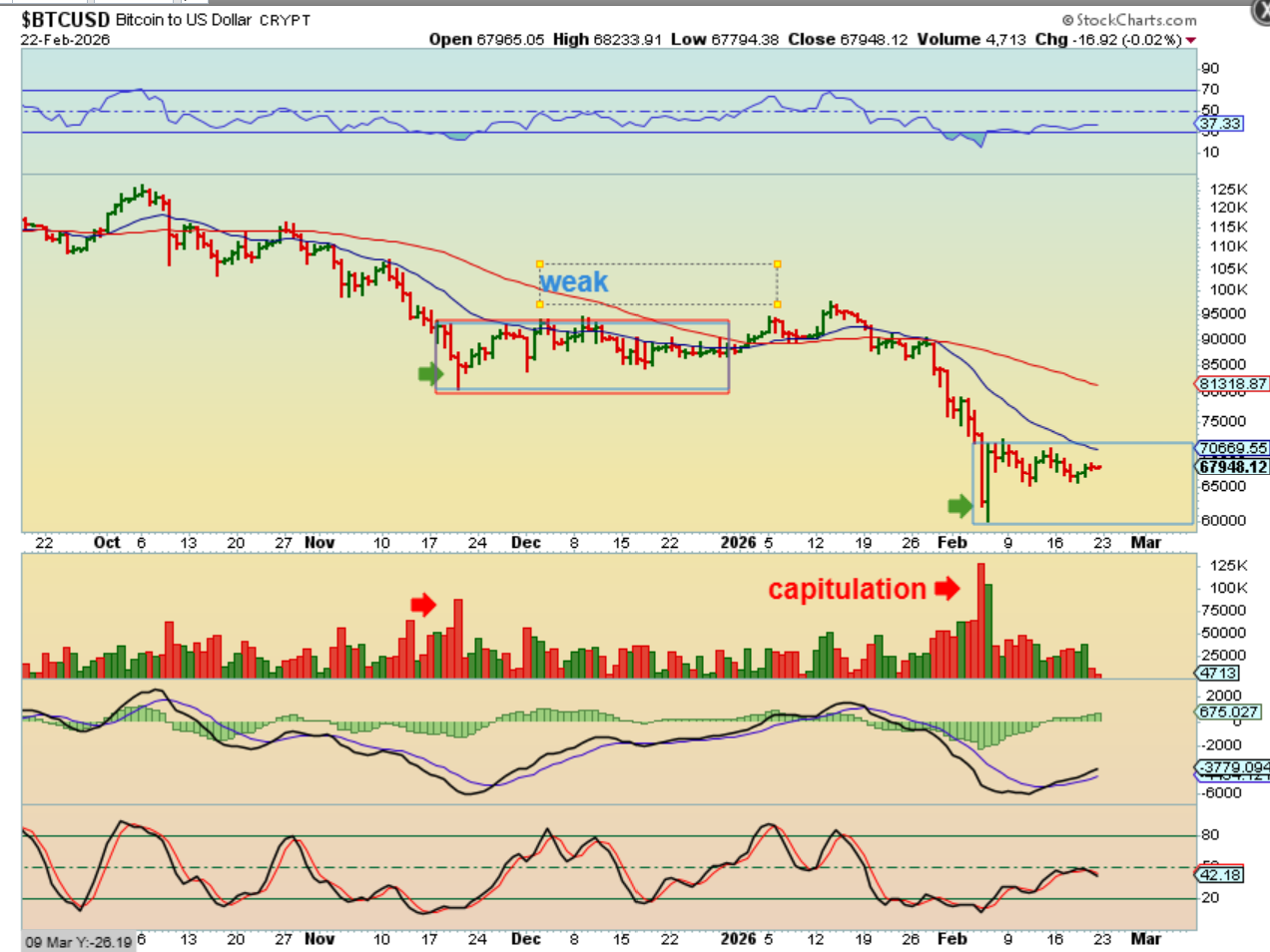1270x952 pixels.
Task: Click the last price label 67948.12
Action: (x=1232, y=466)
